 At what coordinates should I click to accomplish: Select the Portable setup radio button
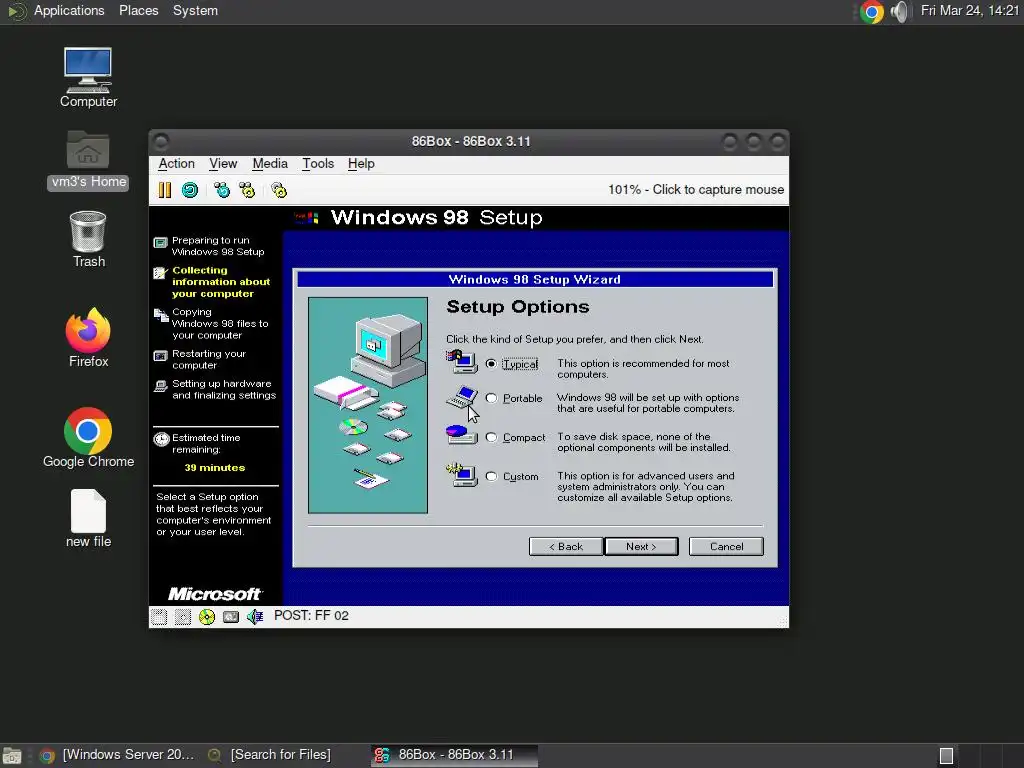point(491,398)
